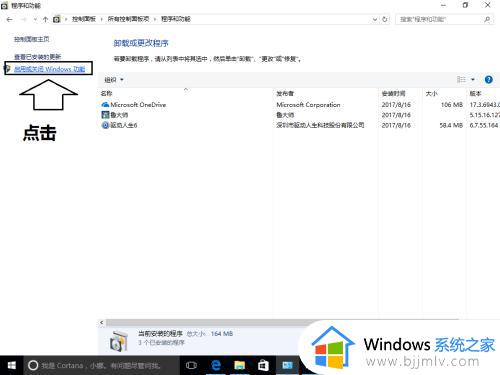Click the Windows Start button
This screenshot has height=375, width=500.
11,366
